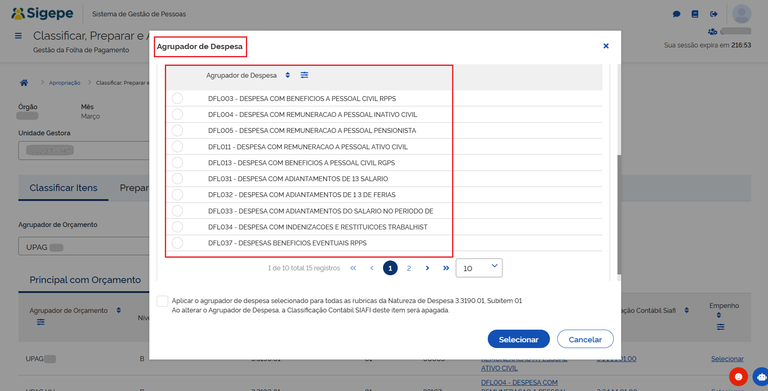The image size is (768, 391).
Task: Select DFL032 adiantamentos de ferias radio
Action: click(177, 195)
